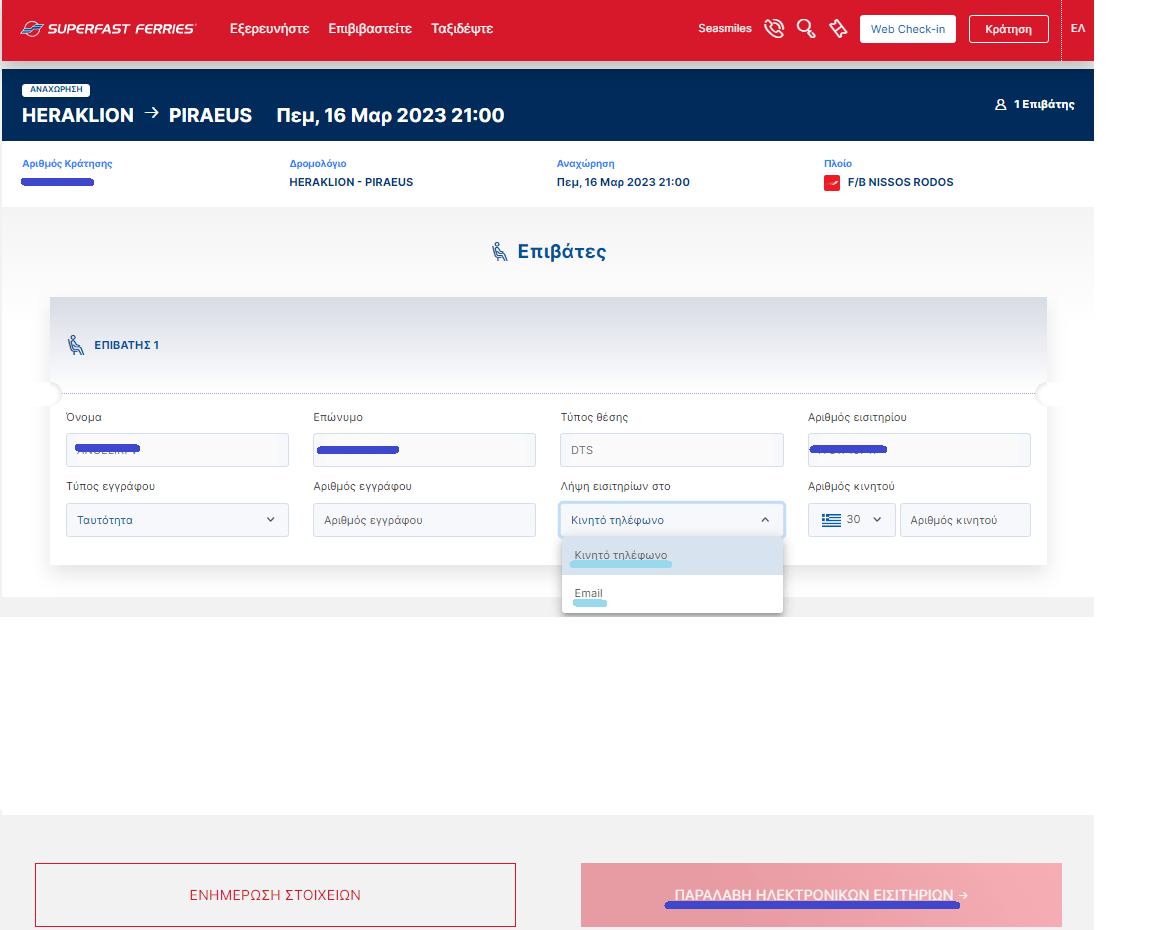This screenshot has width=1152, height=930.
Task: Open the Τύπος εγγράφου dropdown
Action: tap(177, 520)
